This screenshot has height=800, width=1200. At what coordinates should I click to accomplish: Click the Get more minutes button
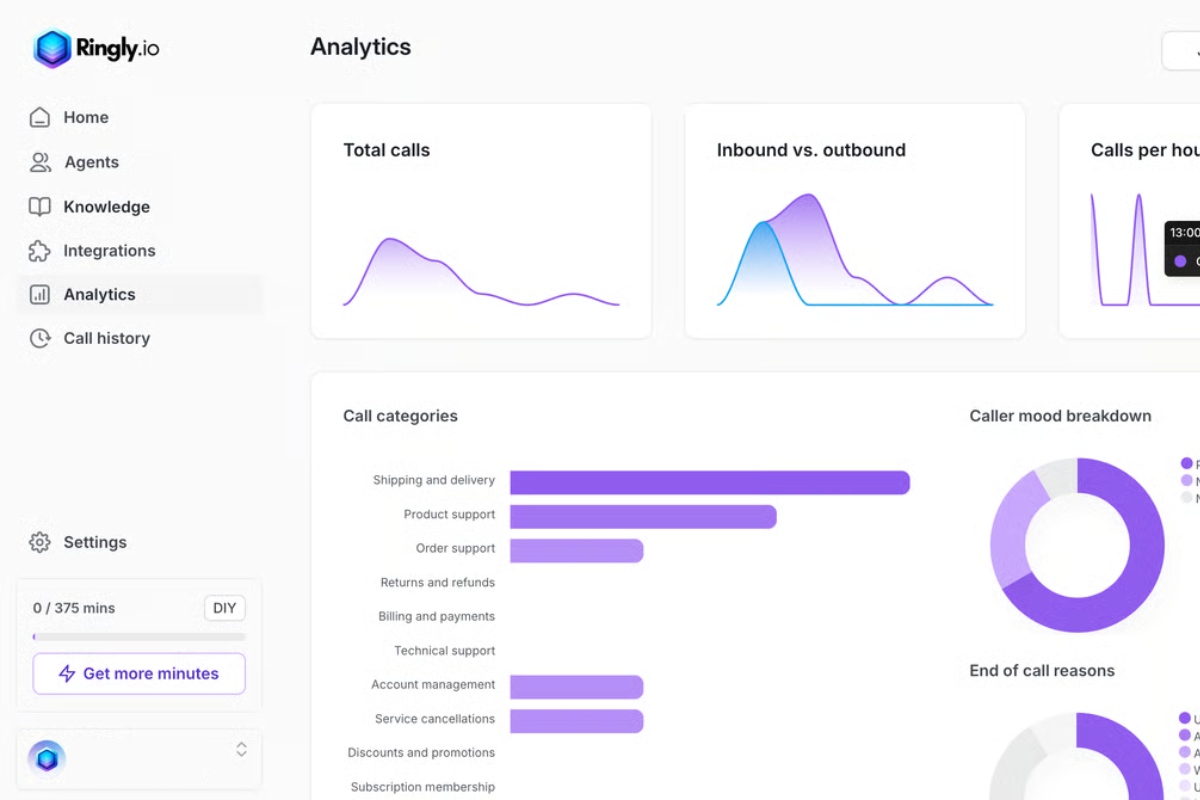pos(139,674)
